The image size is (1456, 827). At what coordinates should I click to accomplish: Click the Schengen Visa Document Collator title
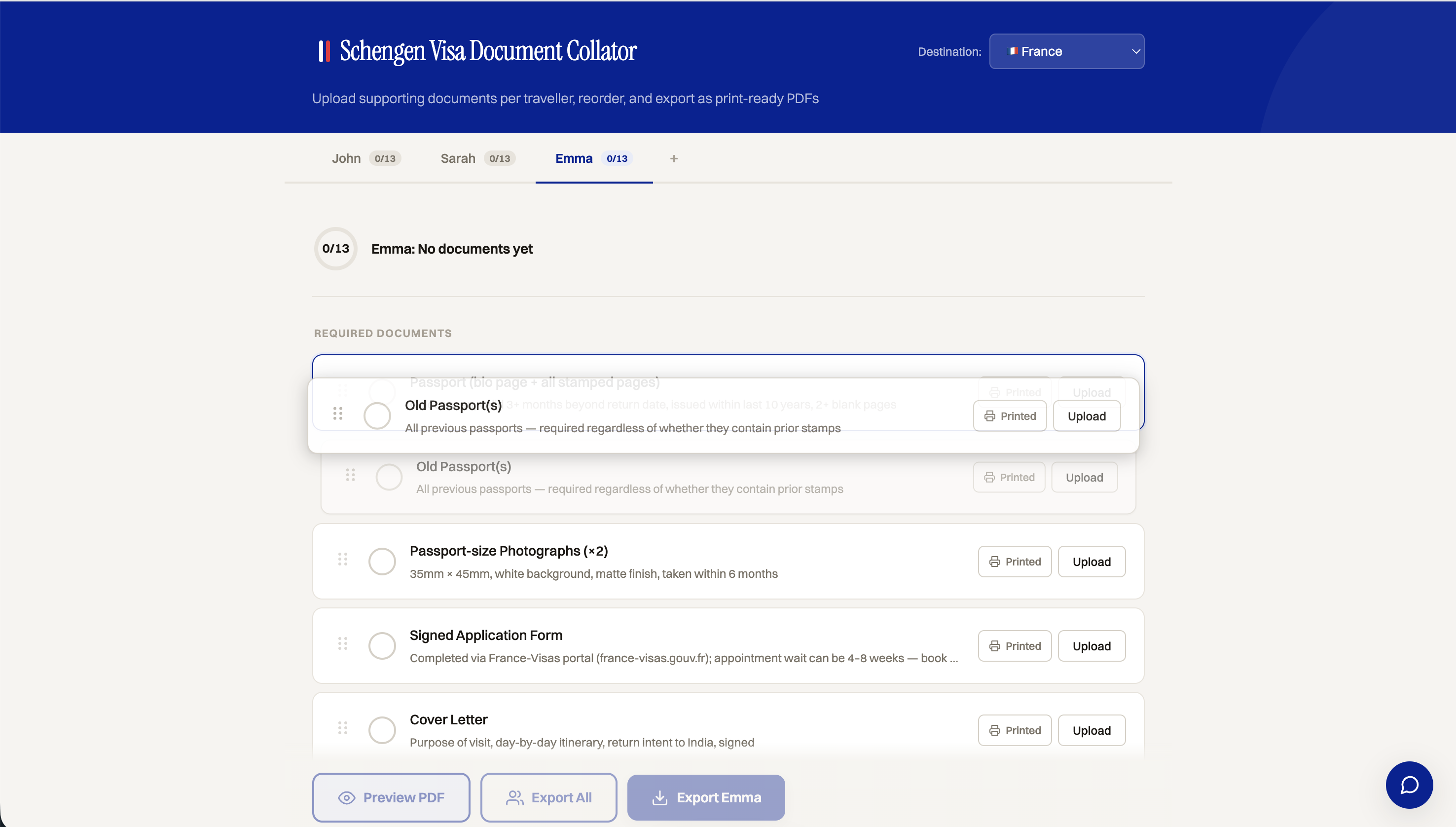point(488,51)
